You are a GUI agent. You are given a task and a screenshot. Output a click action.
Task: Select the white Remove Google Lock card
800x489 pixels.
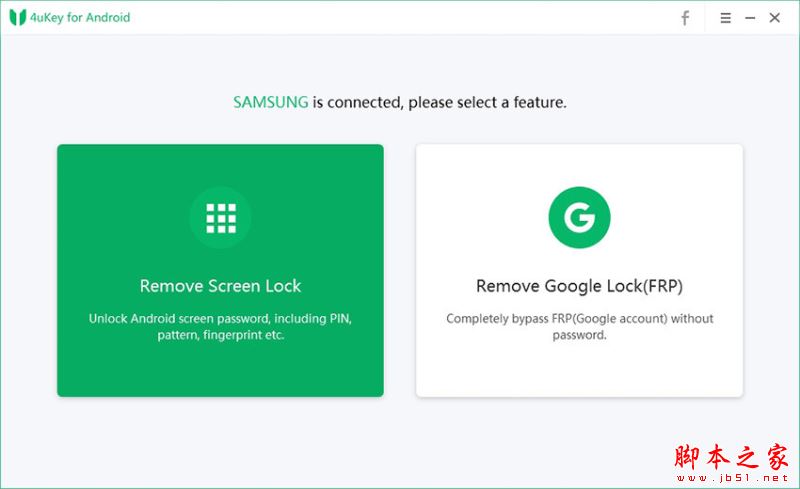click(x=579, y=271)
